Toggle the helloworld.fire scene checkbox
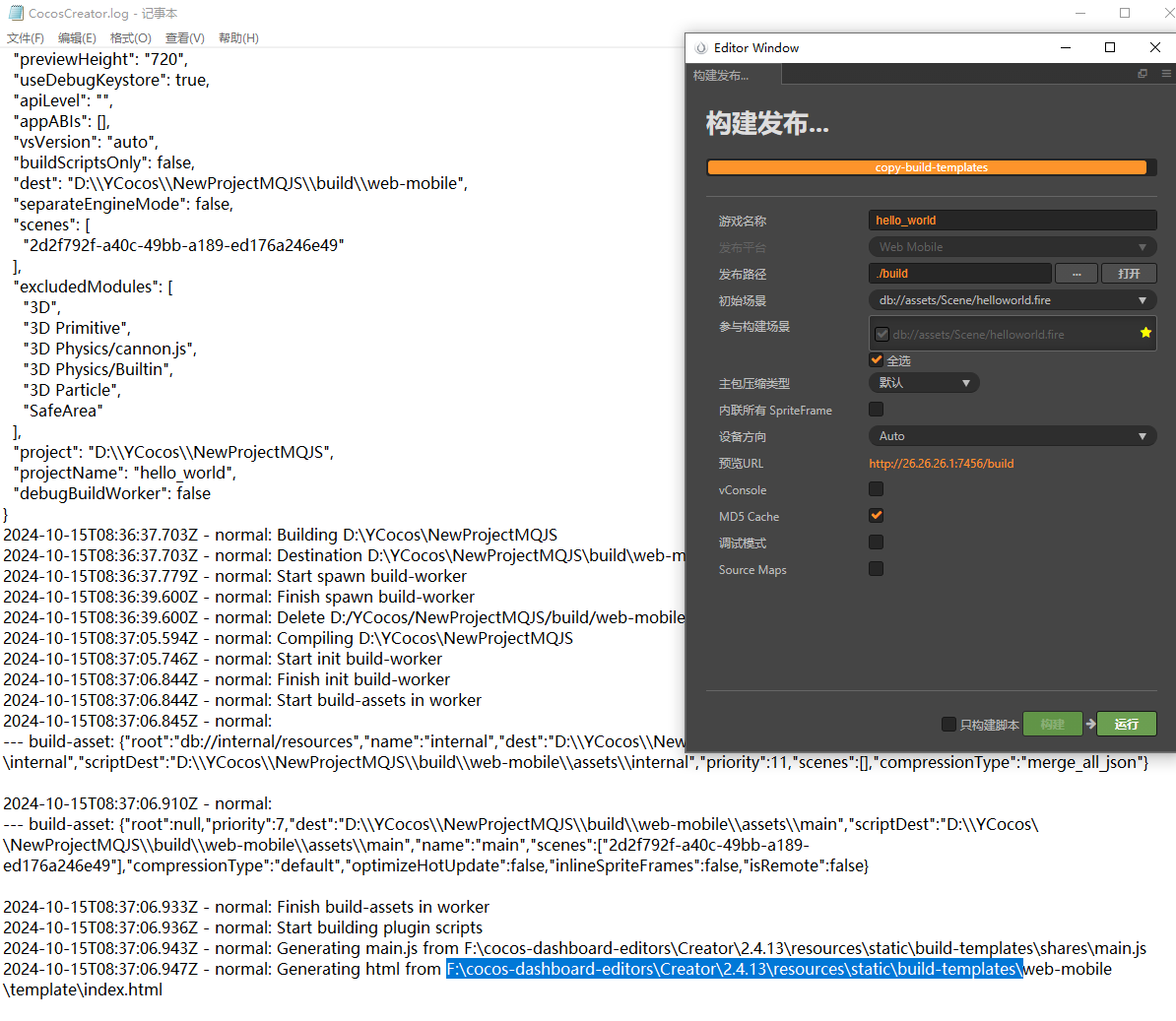Screen dimensions: 1176x1021 click(x=882, y=335)
